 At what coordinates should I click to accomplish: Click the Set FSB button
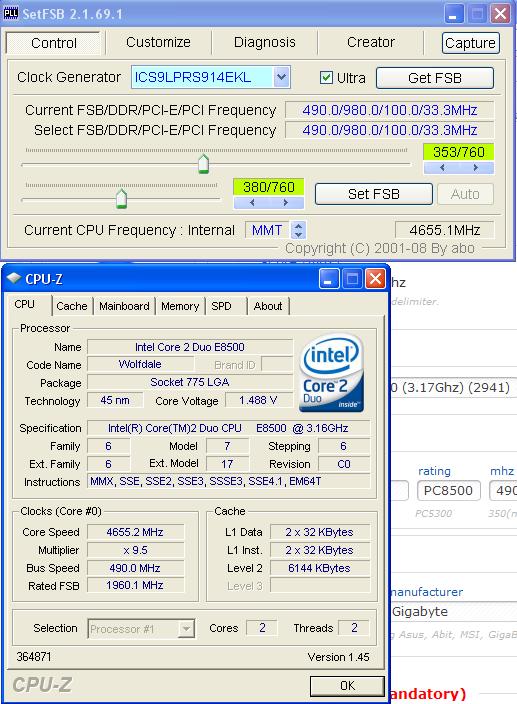coord(374,194)
